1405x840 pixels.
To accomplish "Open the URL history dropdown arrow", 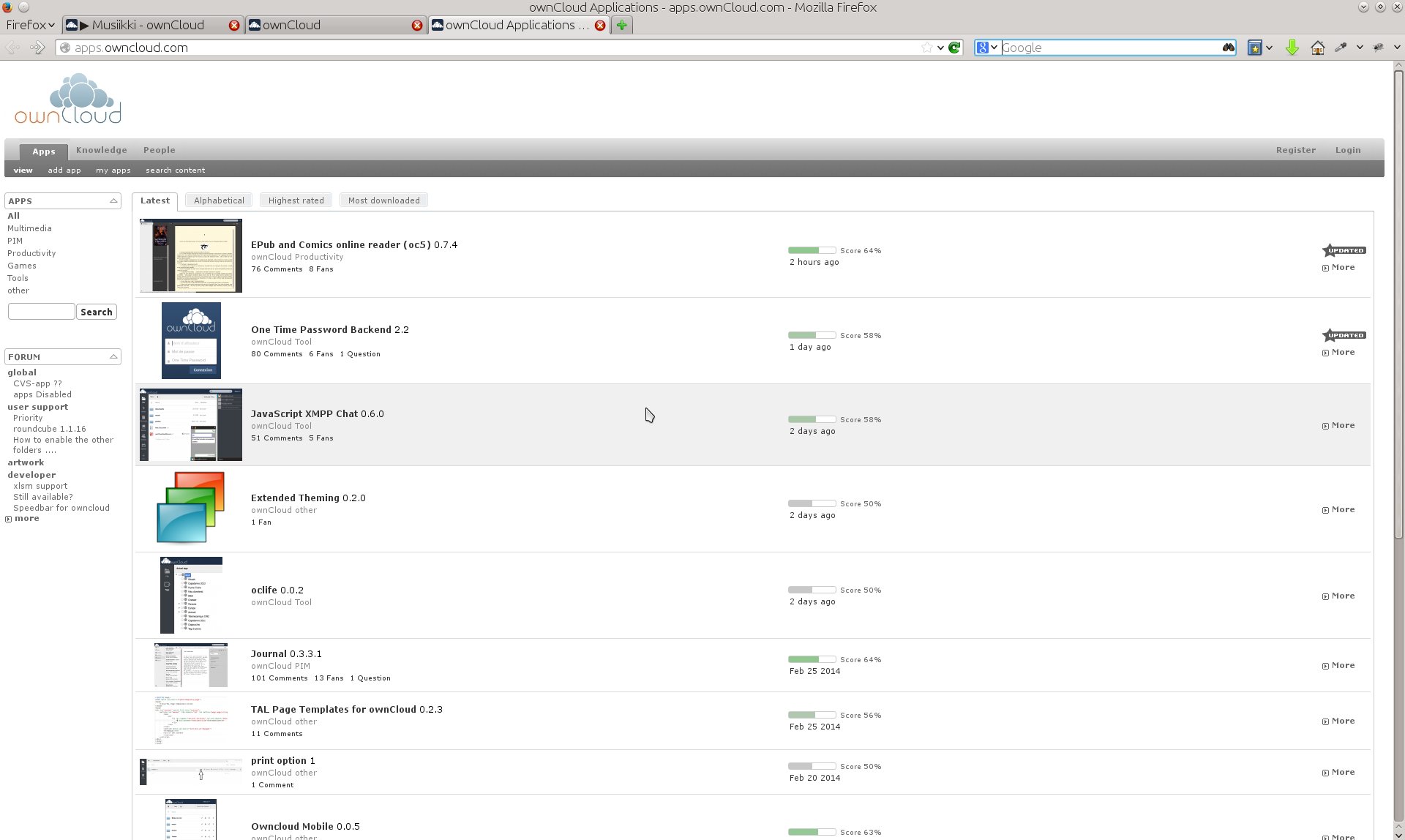I will [940, 48].
